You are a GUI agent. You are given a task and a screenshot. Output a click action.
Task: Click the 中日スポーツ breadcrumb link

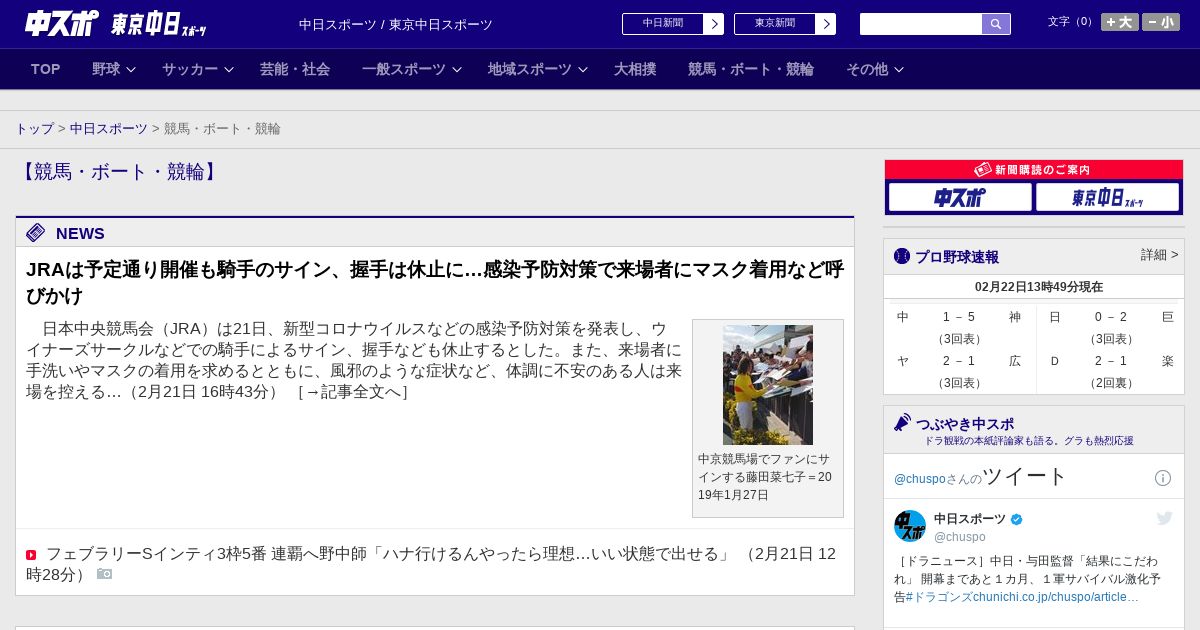pyautogui.click(x=109, y=129)
